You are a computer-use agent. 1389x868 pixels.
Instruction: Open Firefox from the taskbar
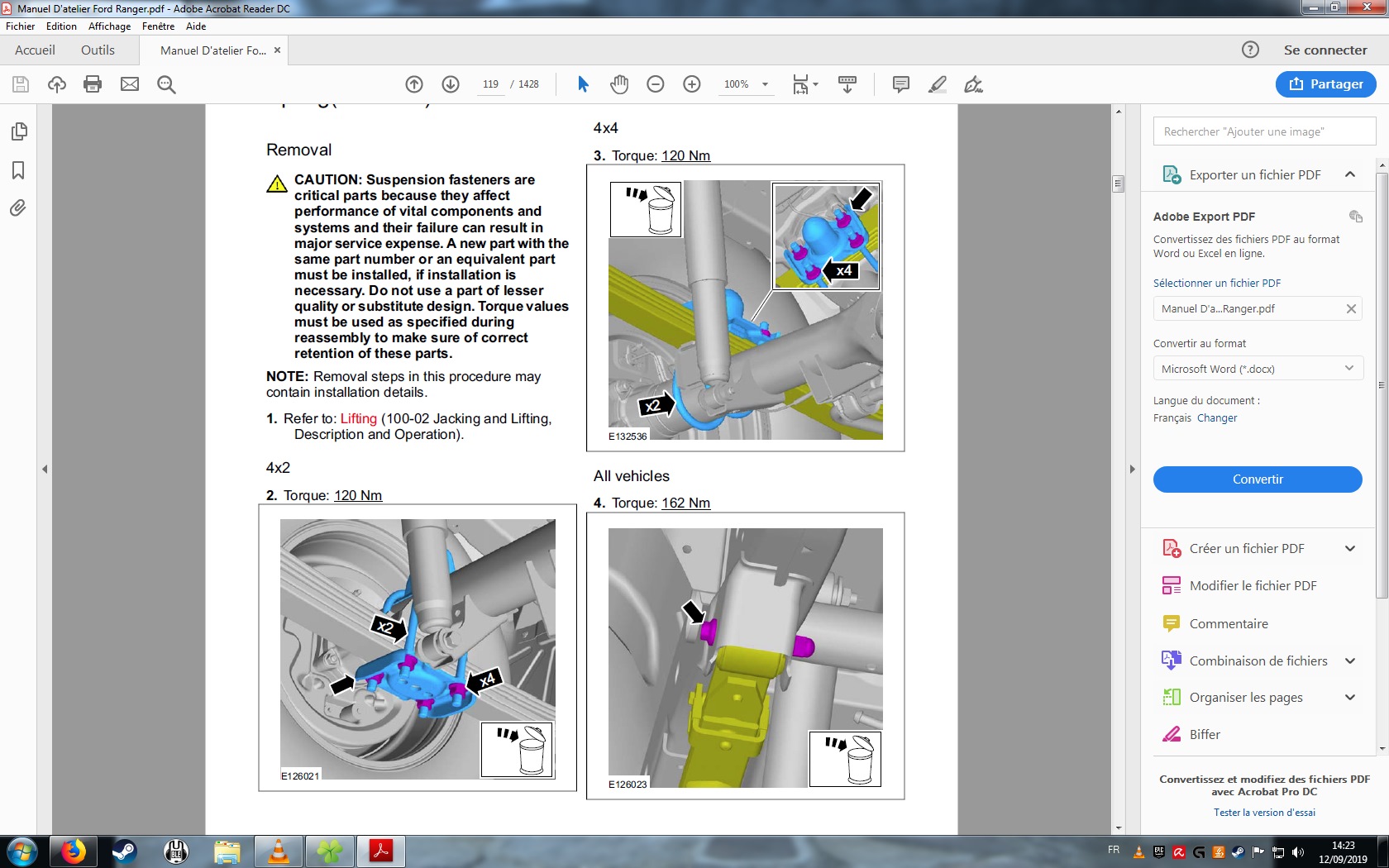[74, 851]
